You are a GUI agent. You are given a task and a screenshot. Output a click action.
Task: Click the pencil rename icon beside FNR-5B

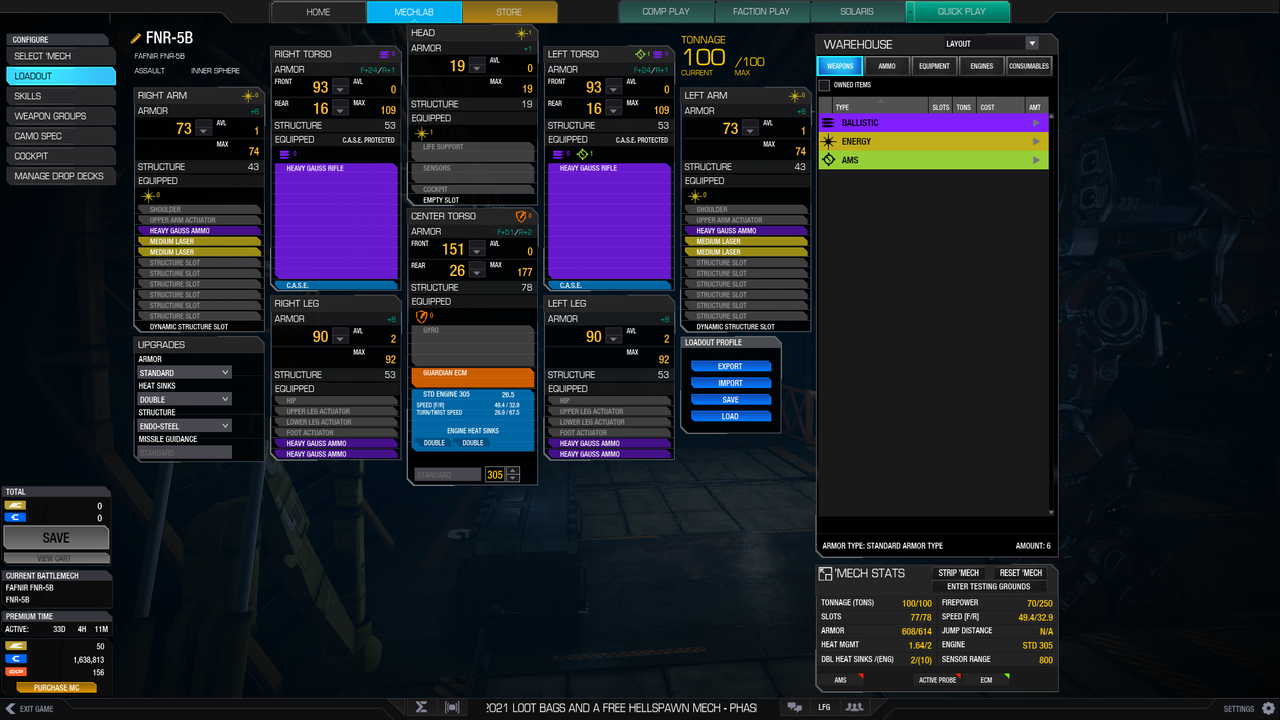(136, 38)
